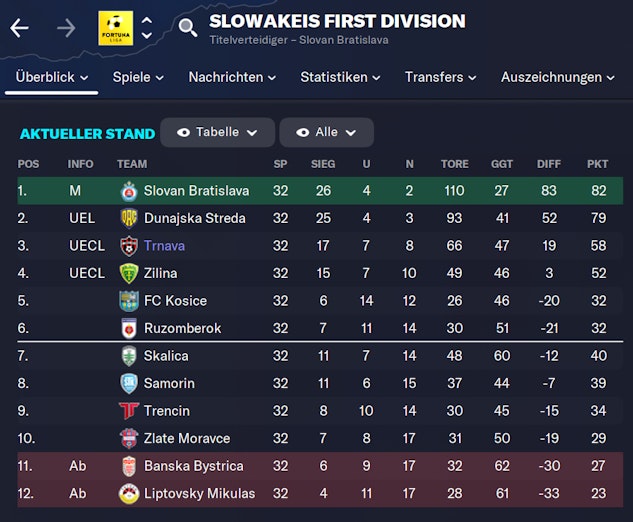Viewport: 633px width, 522px height.
Task: Click the Dunajska Streda club badge
Action: pyautogui.click(x=129, y=218)
